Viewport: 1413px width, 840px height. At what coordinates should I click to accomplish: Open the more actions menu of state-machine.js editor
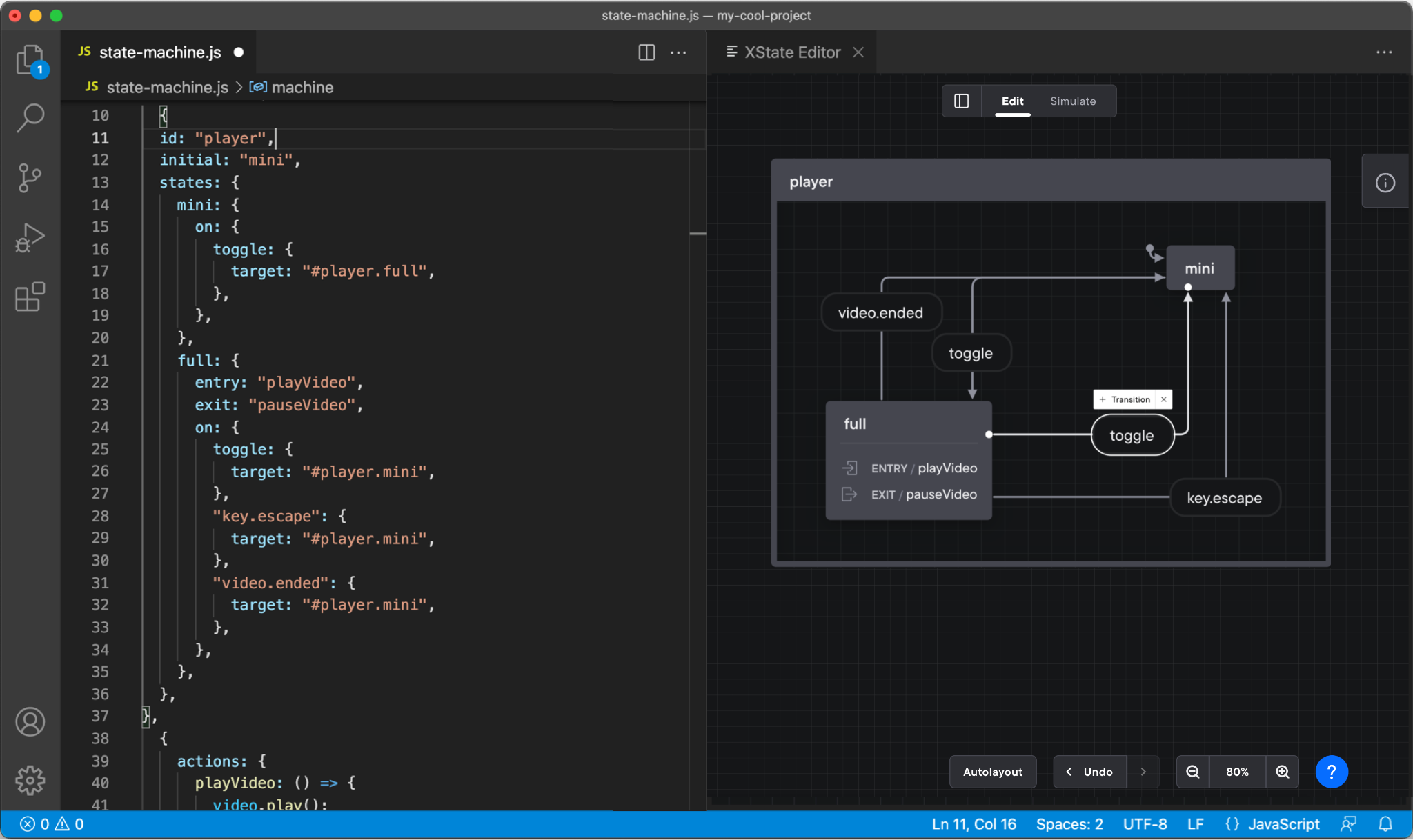(679, 52)
